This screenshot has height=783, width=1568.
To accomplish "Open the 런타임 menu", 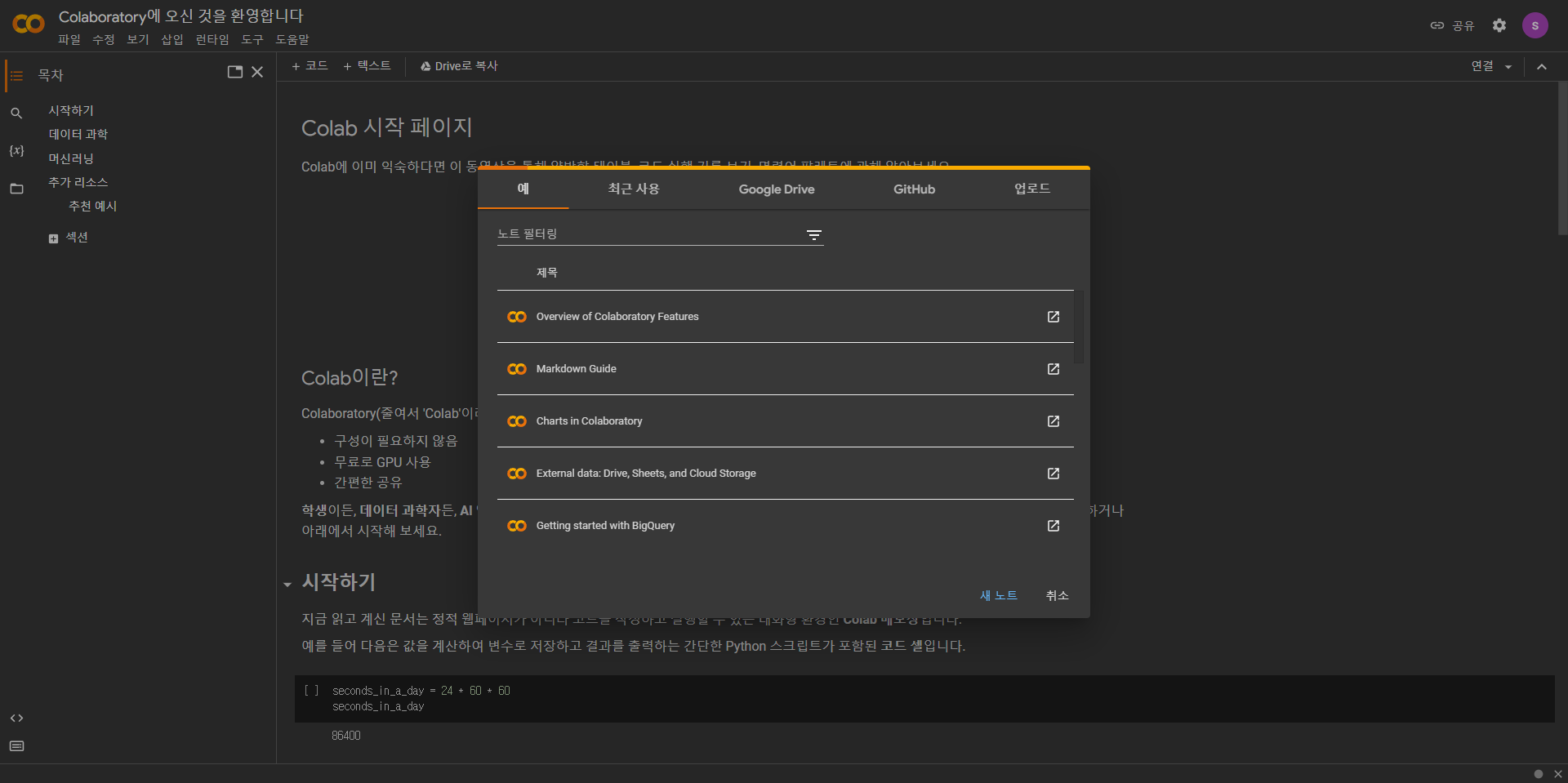I will tap(212, 39).
